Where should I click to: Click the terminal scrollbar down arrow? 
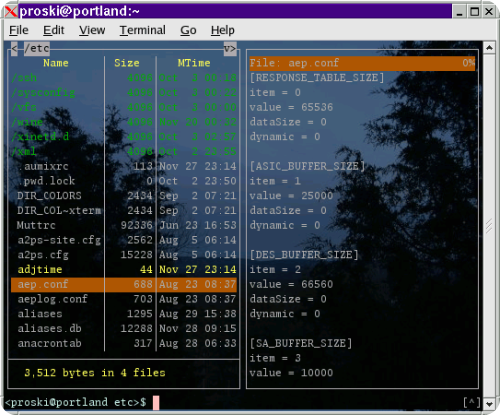489,404
